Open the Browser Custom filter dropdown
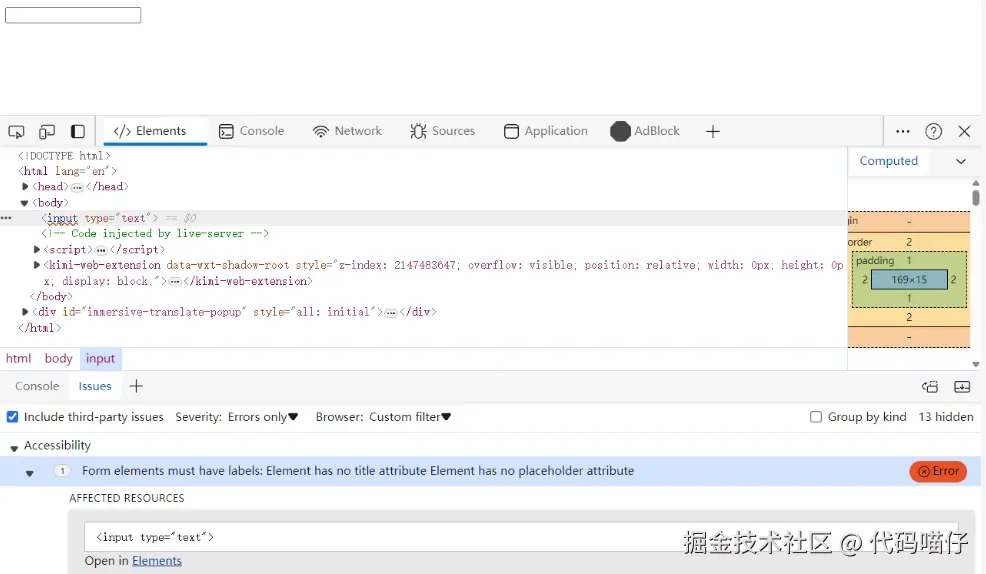 click(x=410, y=417)
